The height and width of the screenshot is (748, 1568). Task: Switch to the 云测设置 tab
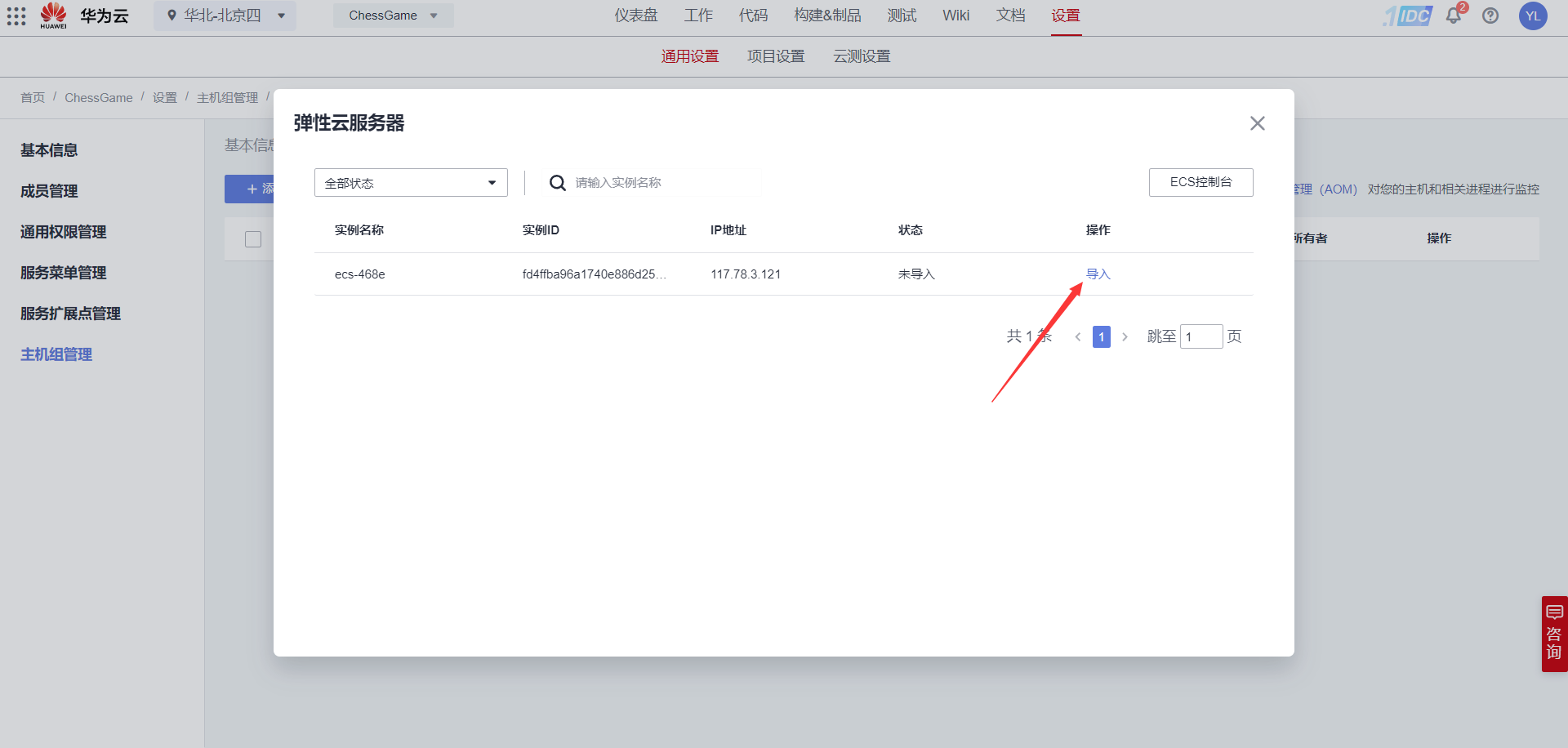coord(861,56)
